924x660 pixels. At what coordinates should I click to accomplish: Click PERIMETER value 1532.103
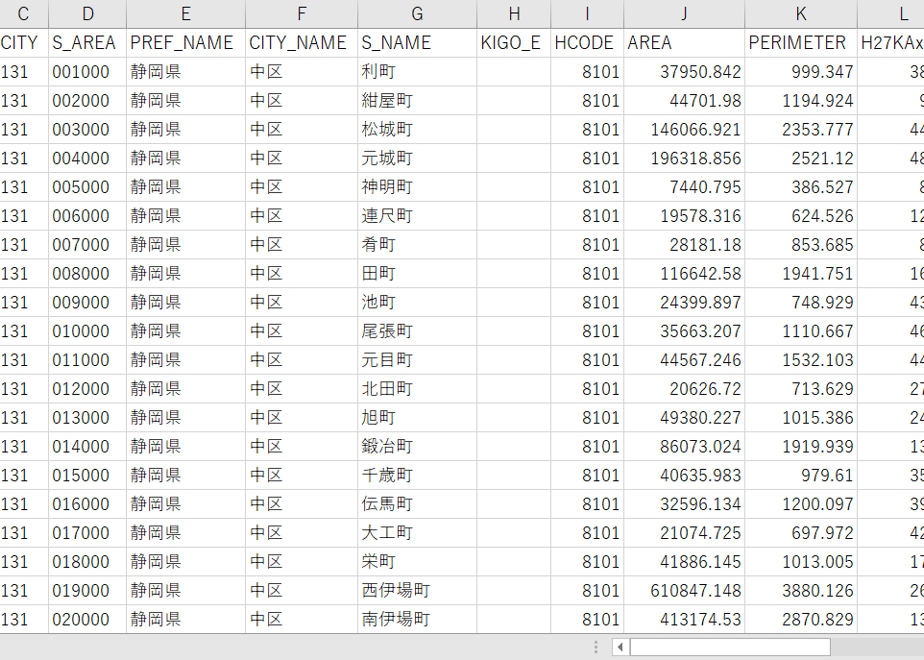(x=801, y=360)
